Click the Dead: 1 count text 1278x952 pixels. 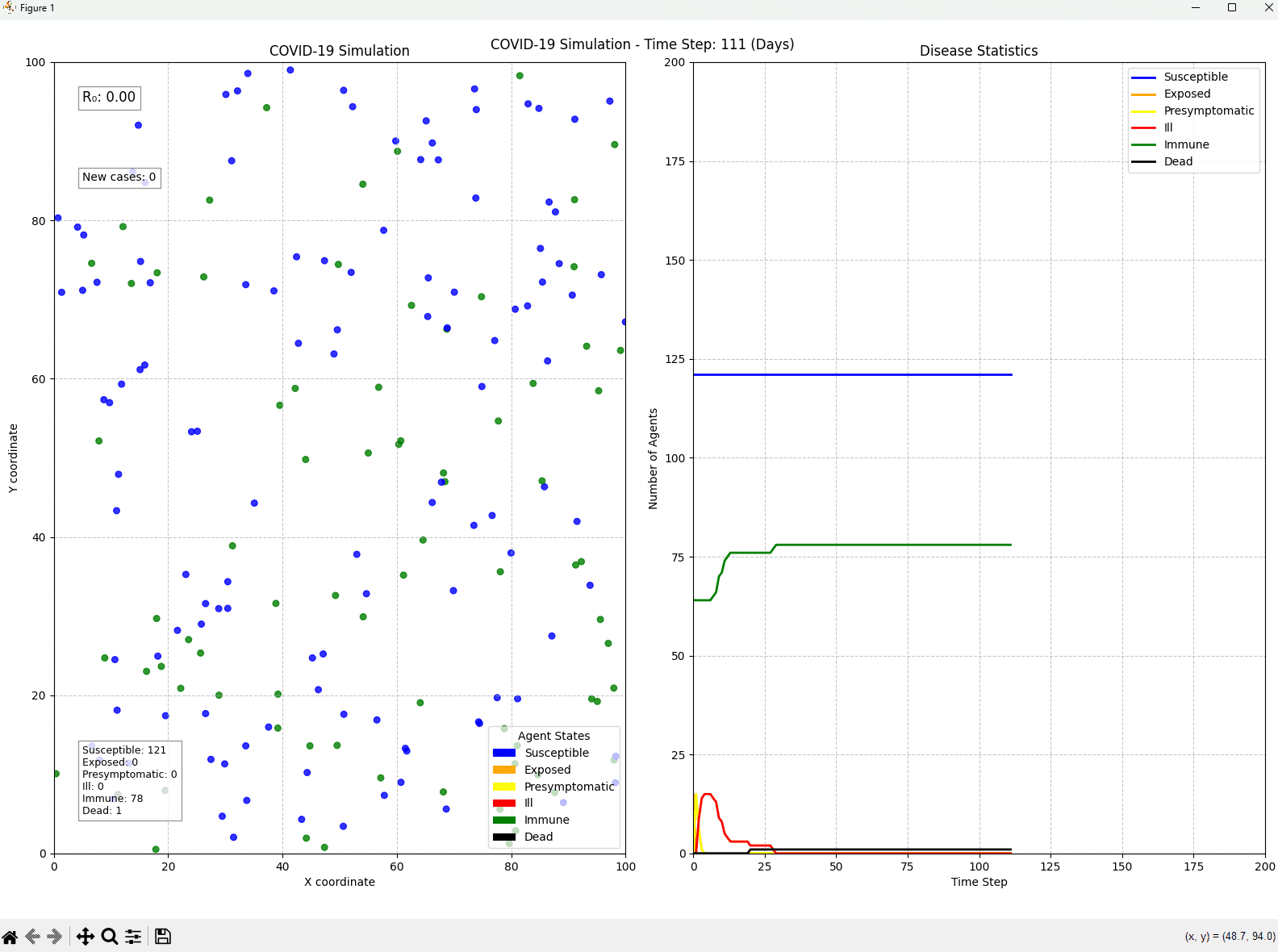(102, 811)
